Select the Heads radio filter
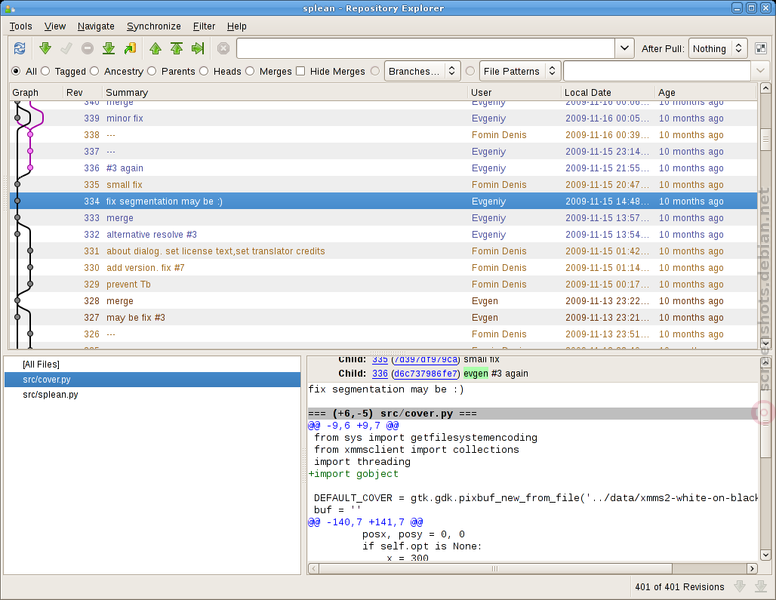776x600 pixels. pyautogui.click(x=204, y=71)
